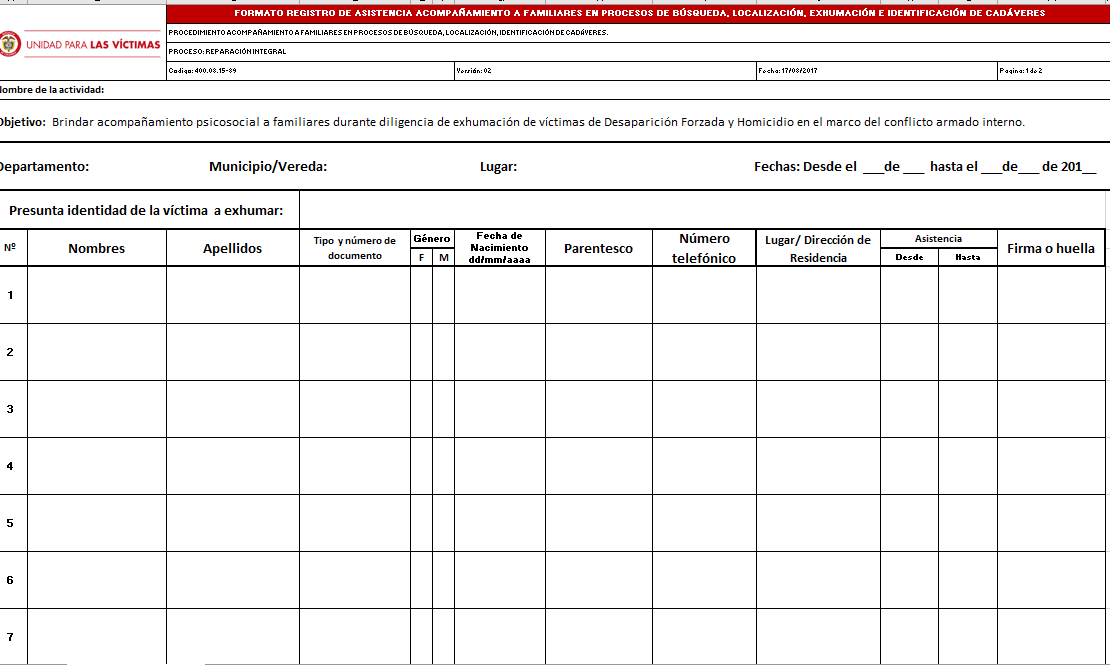Click the Firma o huella cell in row 5
Viewport: 1110px width, 665px height.
point(1053,523)
